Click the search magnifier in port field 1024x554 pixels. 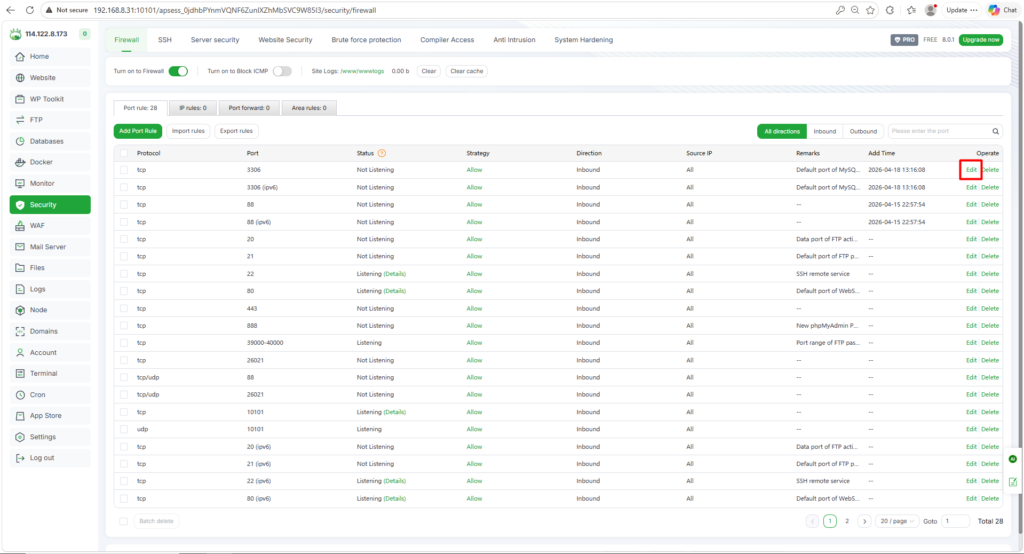coord(995,131)
